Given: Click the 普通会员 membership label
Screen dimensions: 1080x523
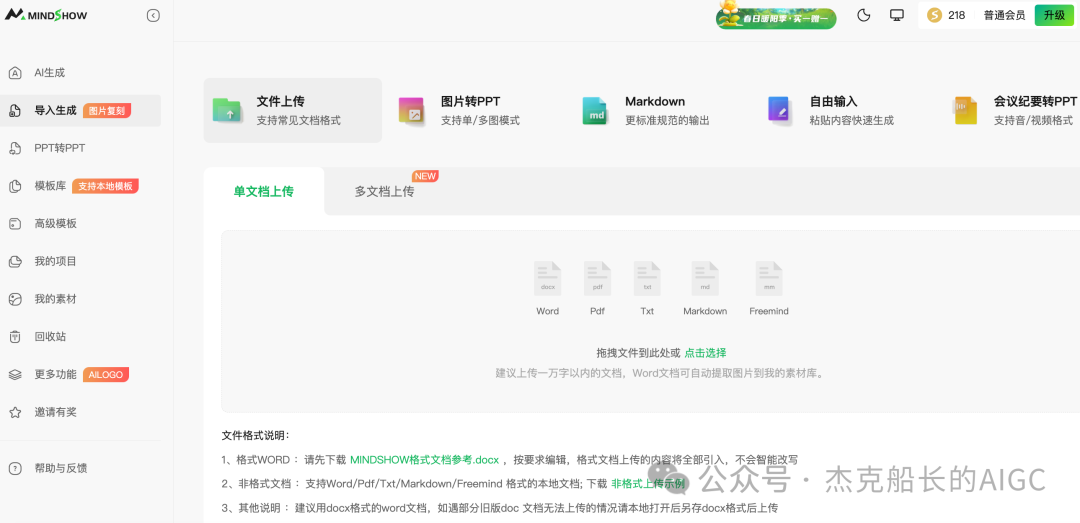Looking at the screenshot, I should click(x=1004, y=15).
